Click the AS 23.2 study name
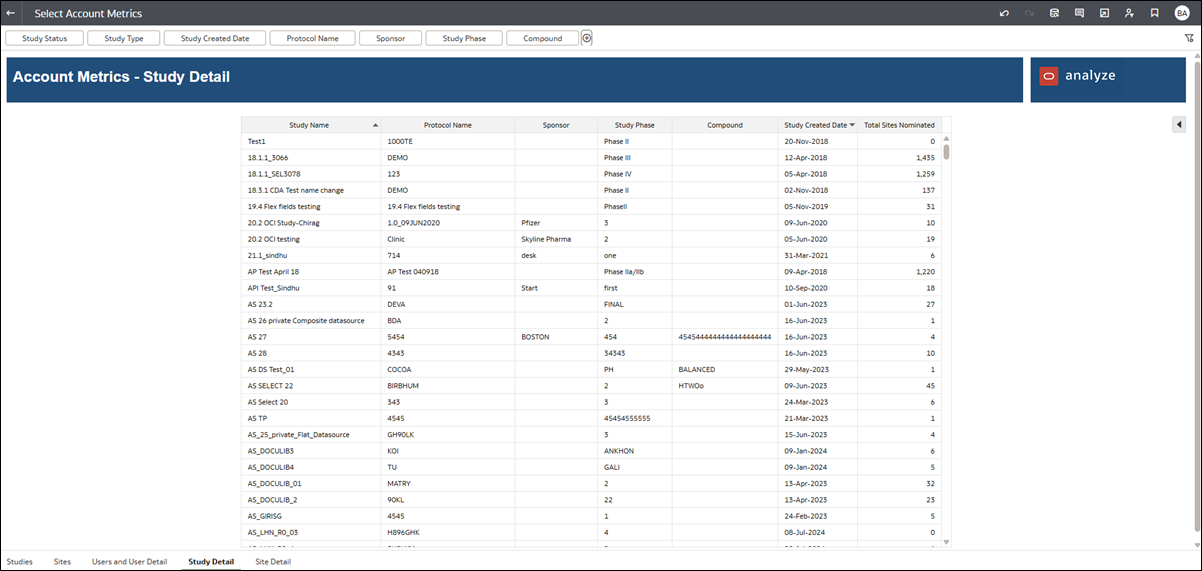This screenshot has height=571, width=1202. (260, 304)
